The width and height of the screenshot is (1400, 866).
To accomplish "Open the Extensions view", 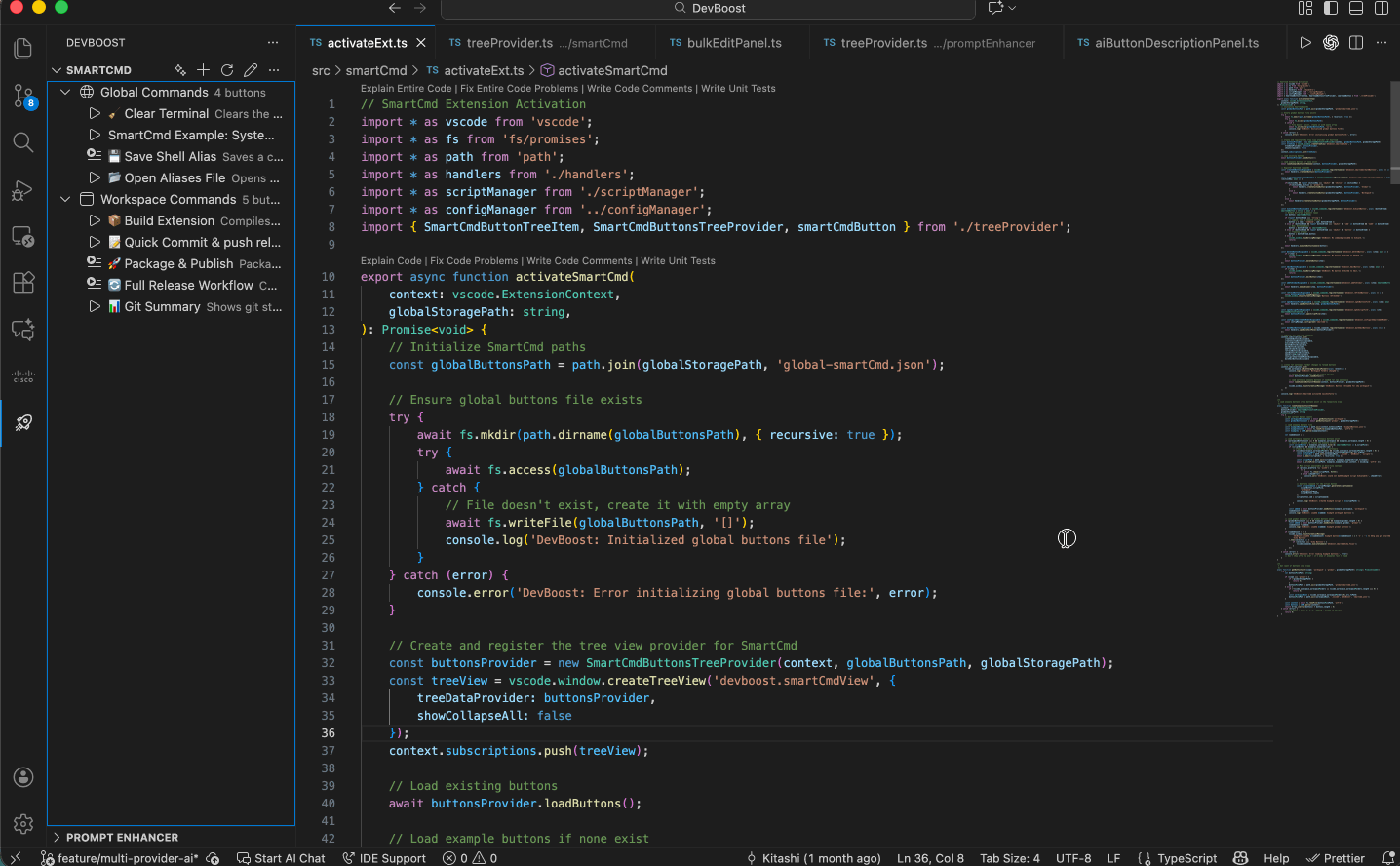I will (23, 283).
